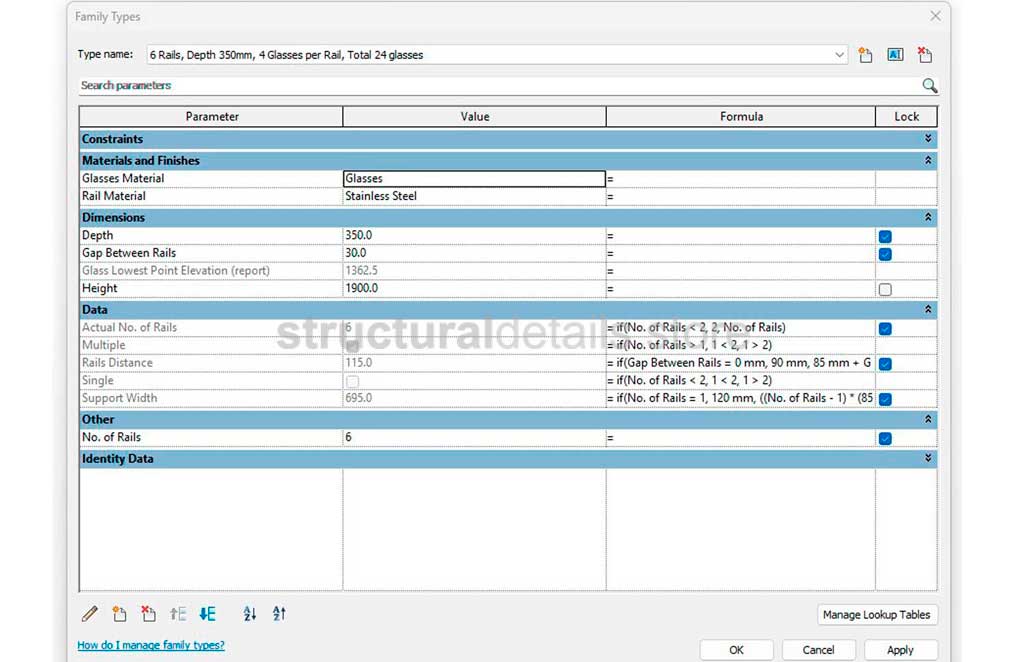Click the Edit Parameter pencil icon
Screen dimensions: 1024x662
pos(90,614)
